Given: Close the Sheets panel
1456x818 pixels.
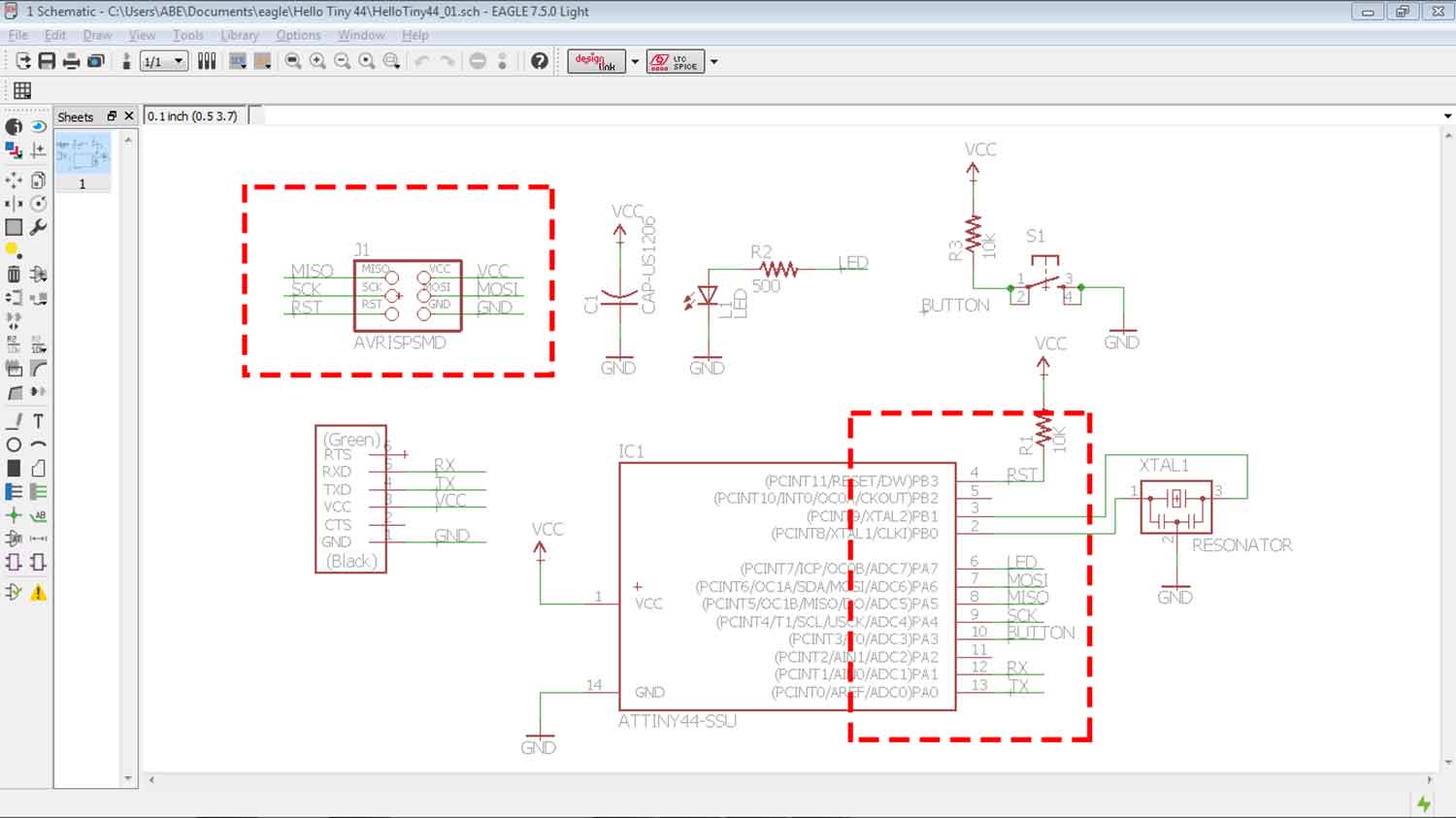Looking at the screenshot, I should coord(128,115).
